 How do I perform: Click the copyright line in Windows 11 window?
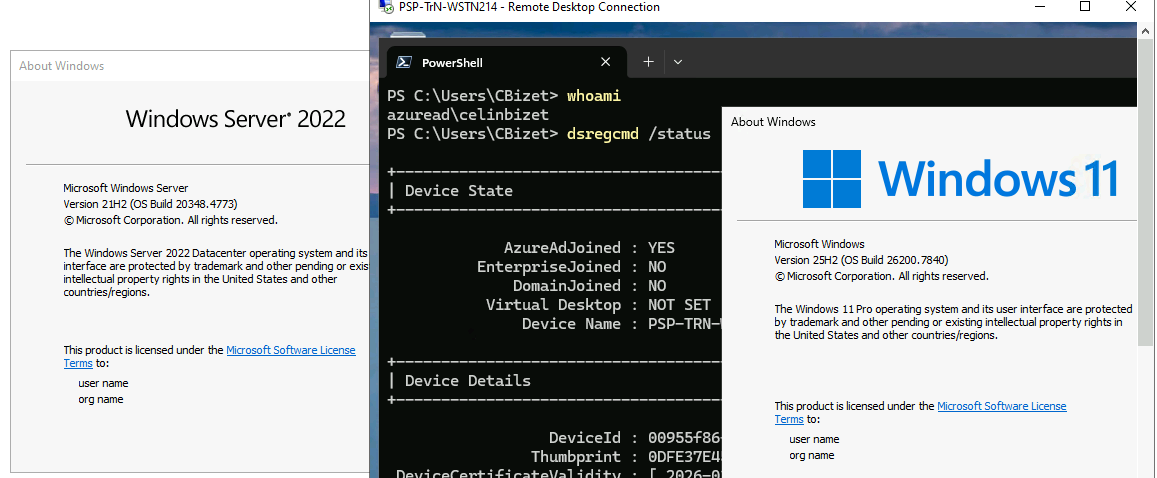pos(881,276)
